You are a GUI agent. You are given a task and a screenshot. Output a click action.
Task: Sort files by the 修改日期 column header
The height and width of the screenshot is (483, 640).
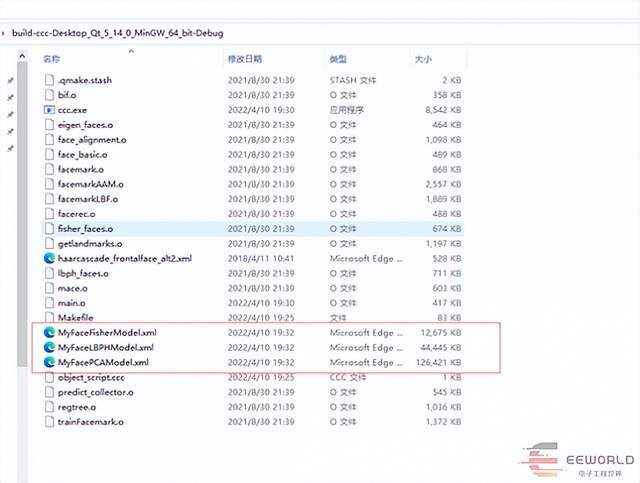click(248, 61)
